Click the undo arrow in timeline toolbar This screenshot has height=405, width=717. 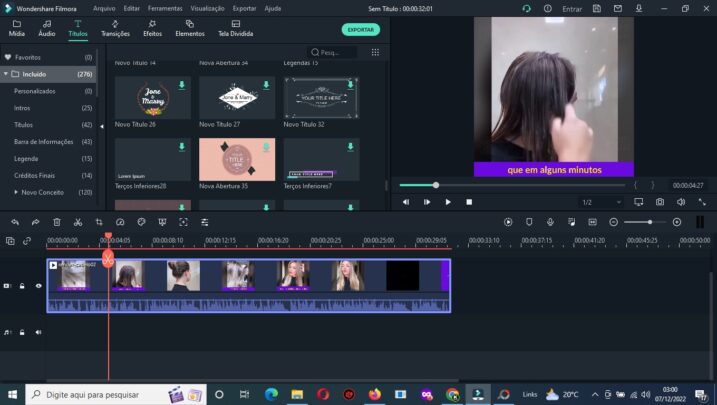pyautogui.click(x=15, y=222)
